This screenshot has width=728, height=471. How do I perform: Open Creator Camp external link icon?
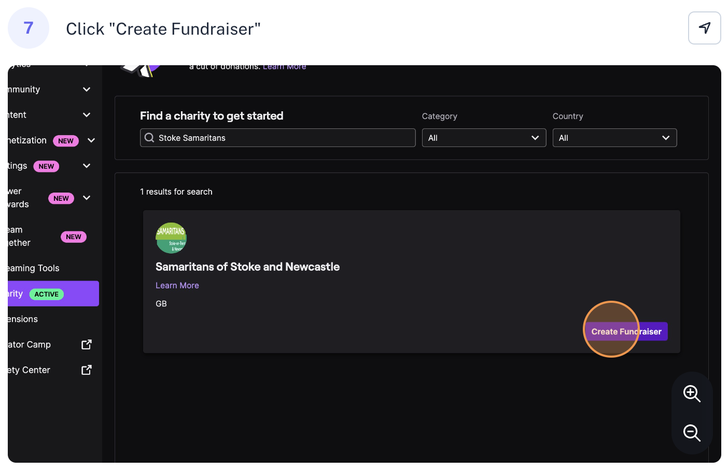[x=86, y=344]
